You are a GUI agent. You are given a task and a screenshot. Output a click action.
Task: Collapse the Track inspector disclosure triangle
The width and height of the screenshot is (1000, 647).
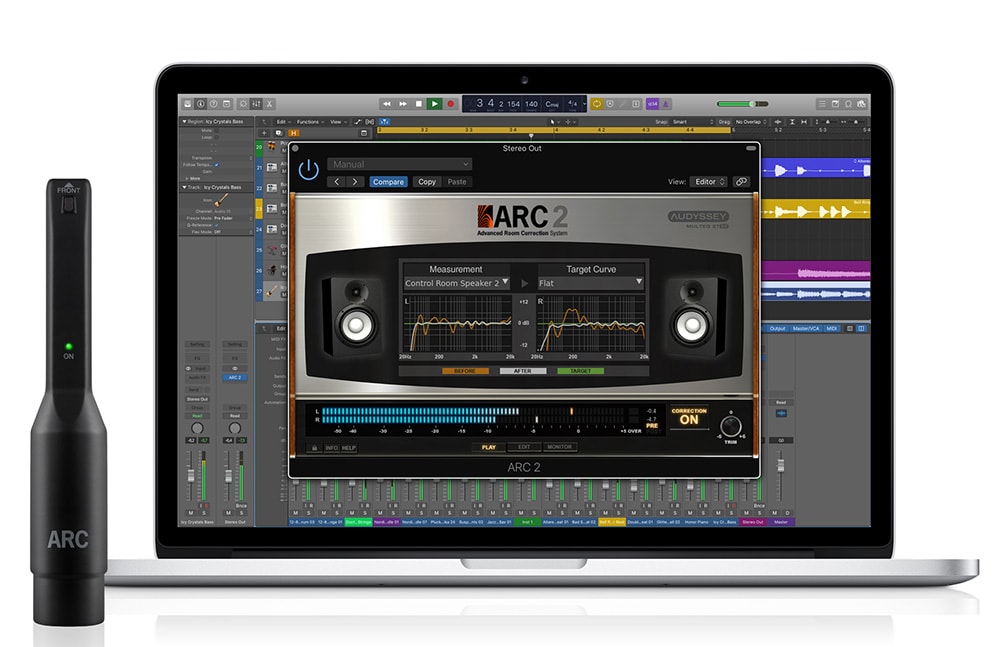pos(184,188)
